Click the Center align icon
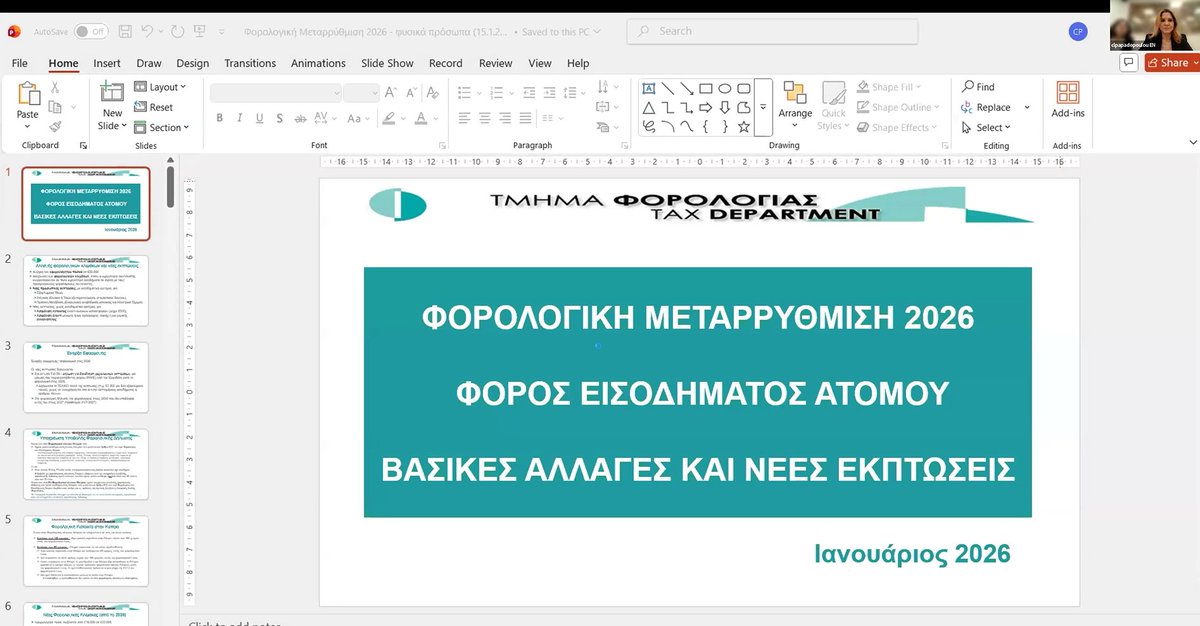 tap(484, 118)
